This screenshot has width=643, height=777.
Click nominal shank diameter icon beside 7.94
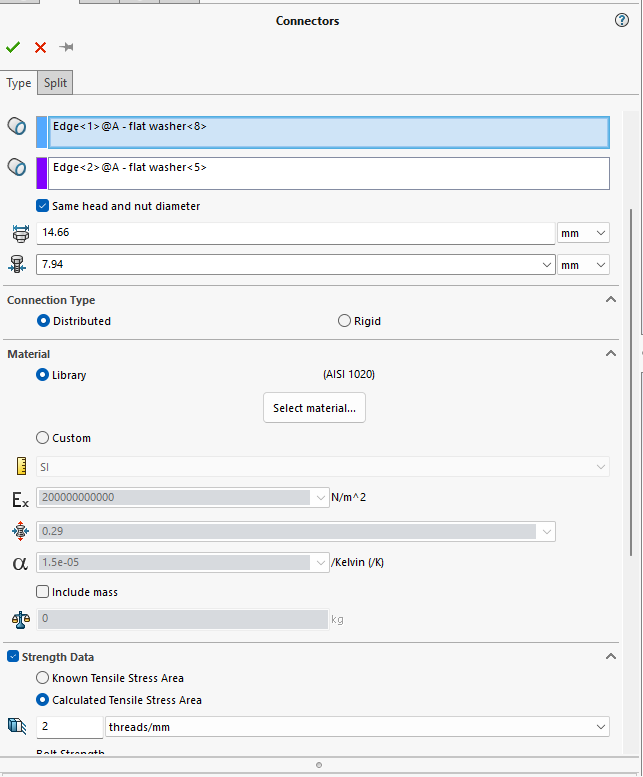17,264
